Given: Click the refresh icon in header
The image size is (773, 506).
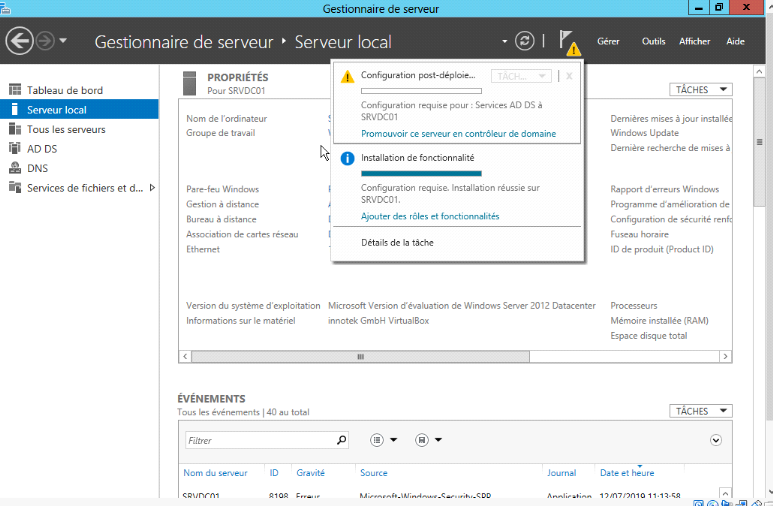Looking at the screenshot, I should tap(525, 41).
